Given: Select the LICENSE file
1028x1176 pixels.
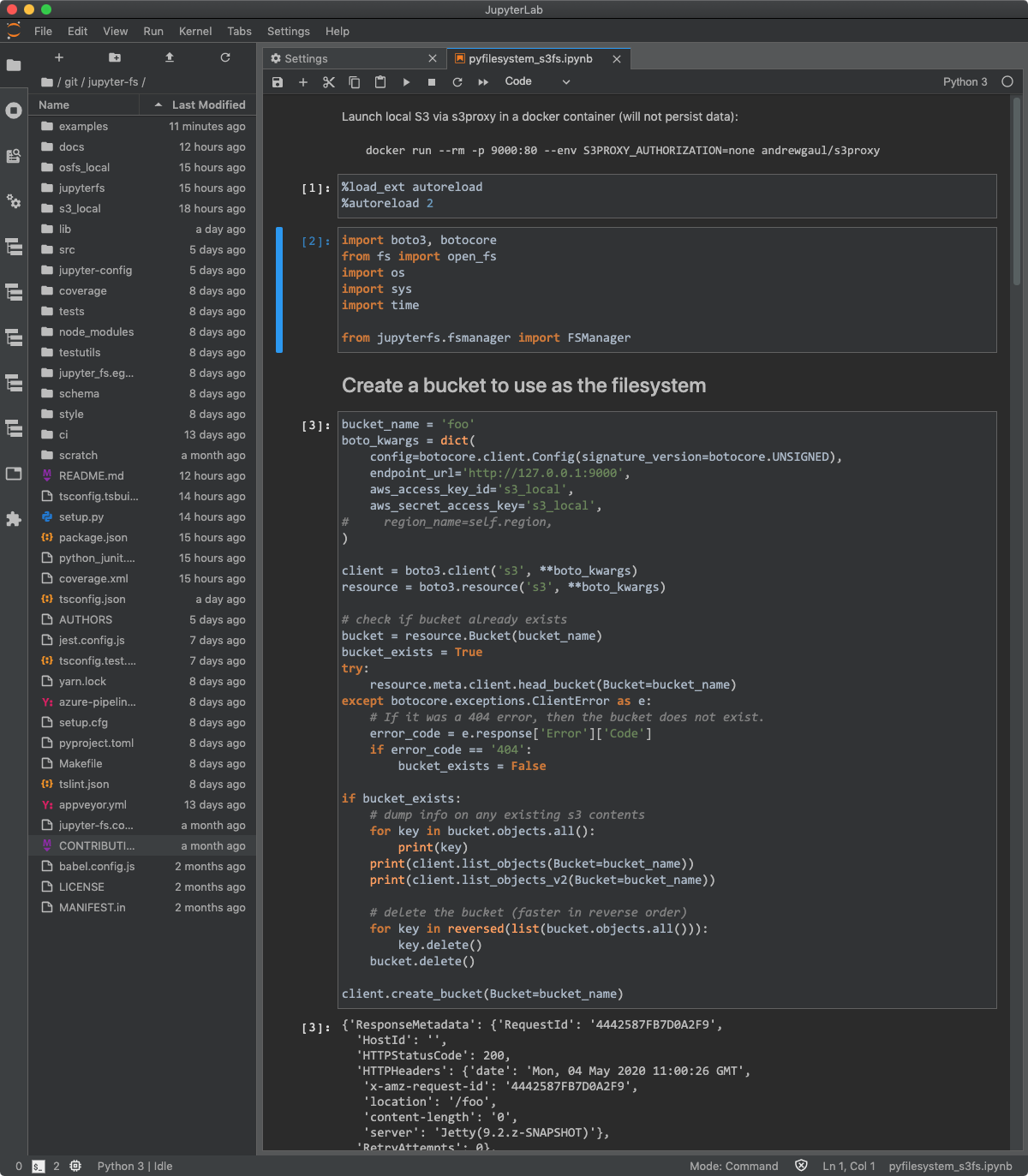Looking at the screenshot, I should pyautogui.click(x=142, y=886).
